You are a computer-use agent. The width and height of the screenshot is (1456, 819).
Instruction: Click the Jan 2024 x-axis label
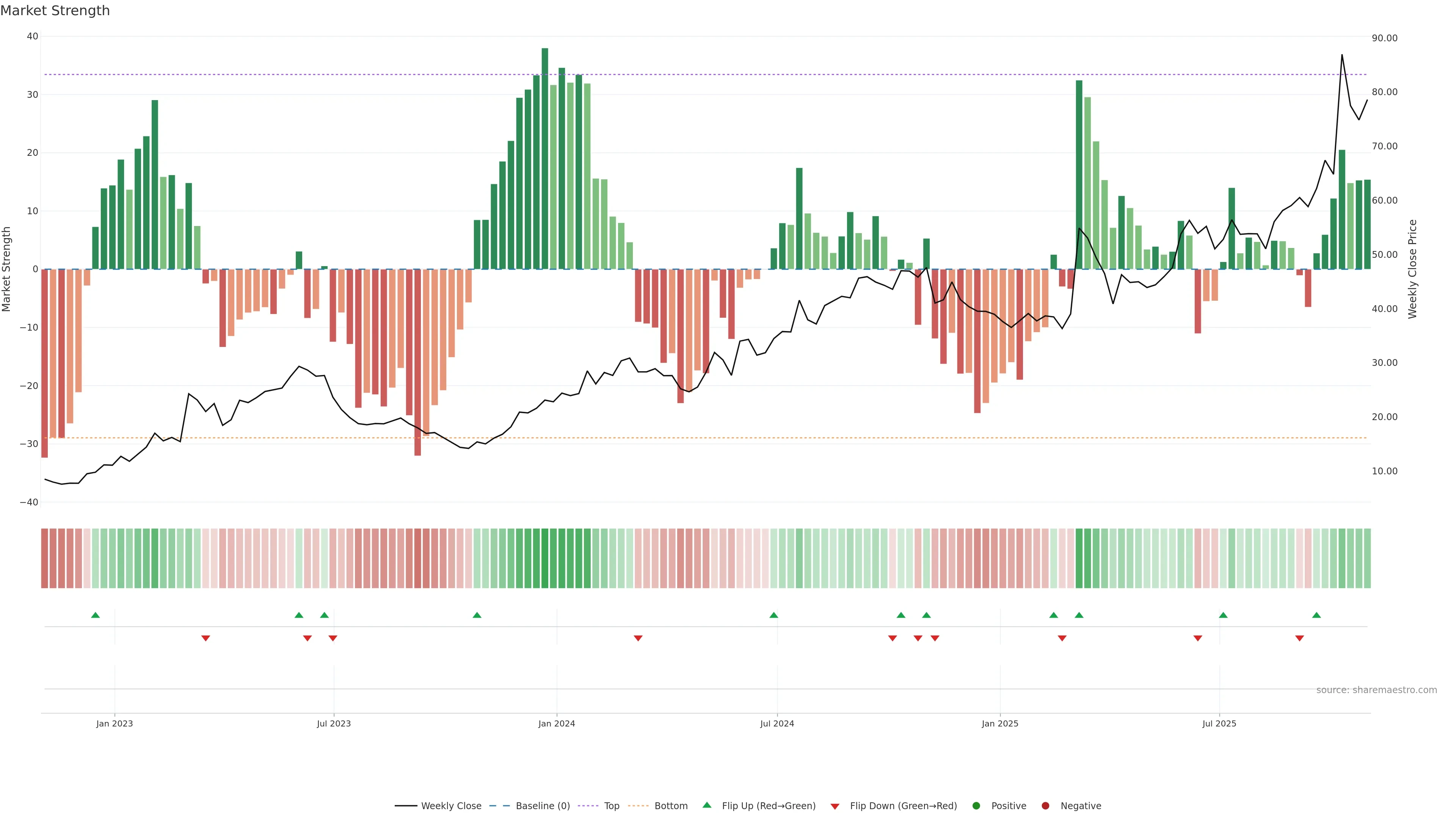pos(556,723)
